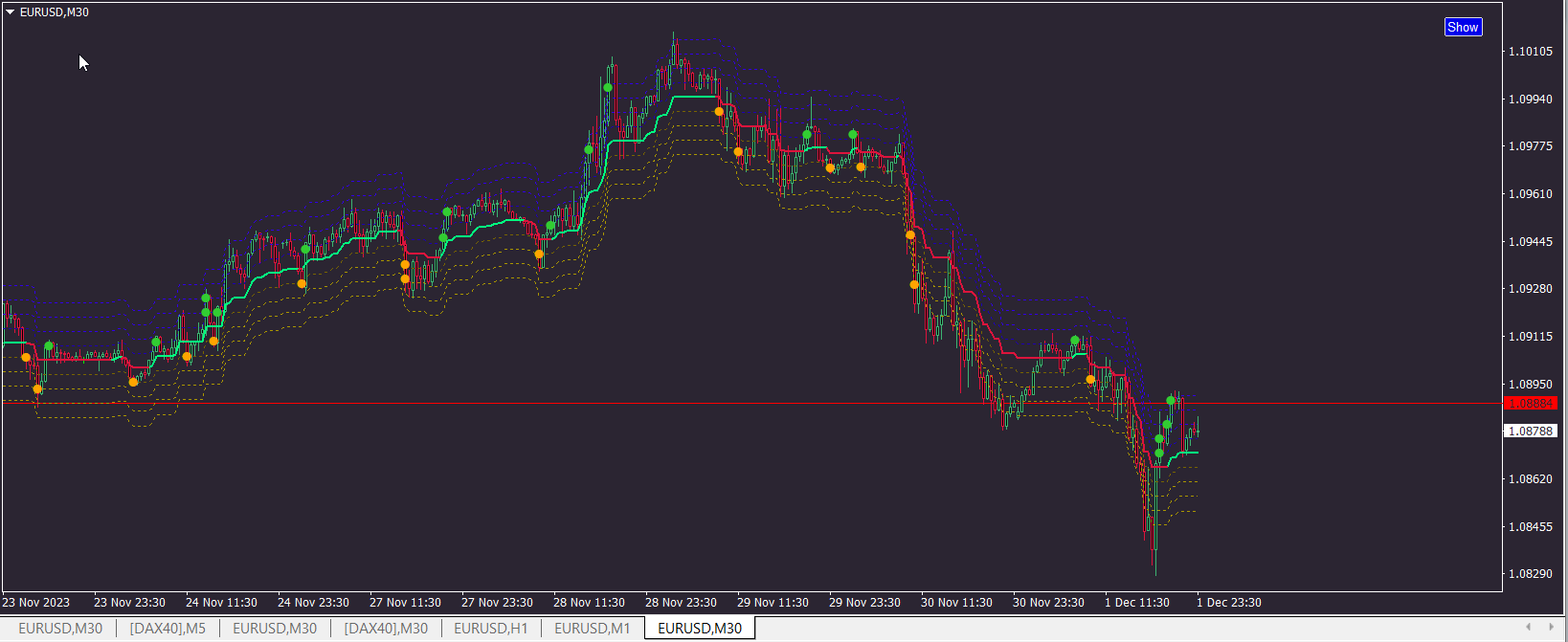
Task: Click the topmost green dot above the latest candles
Action: pyautogui.click(x=1171, y=401)
